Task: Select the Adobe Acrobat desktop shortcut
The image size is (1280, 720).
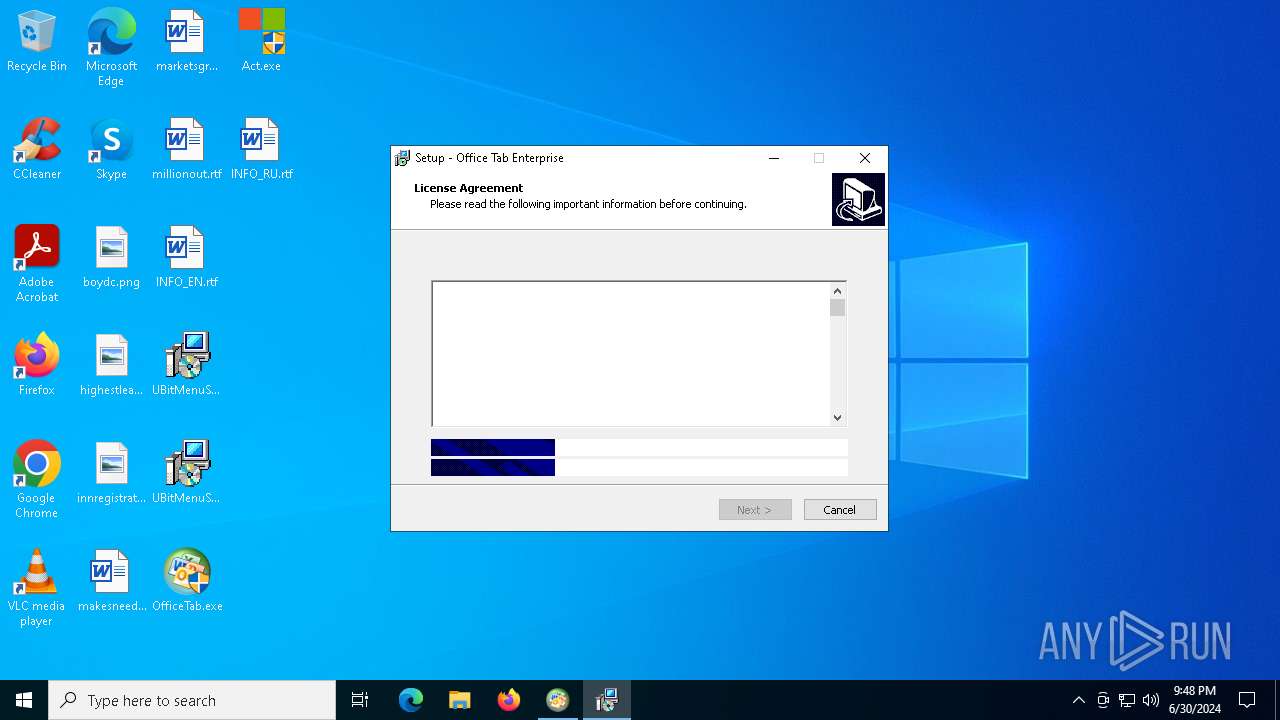Action: (x=37, y=264)
